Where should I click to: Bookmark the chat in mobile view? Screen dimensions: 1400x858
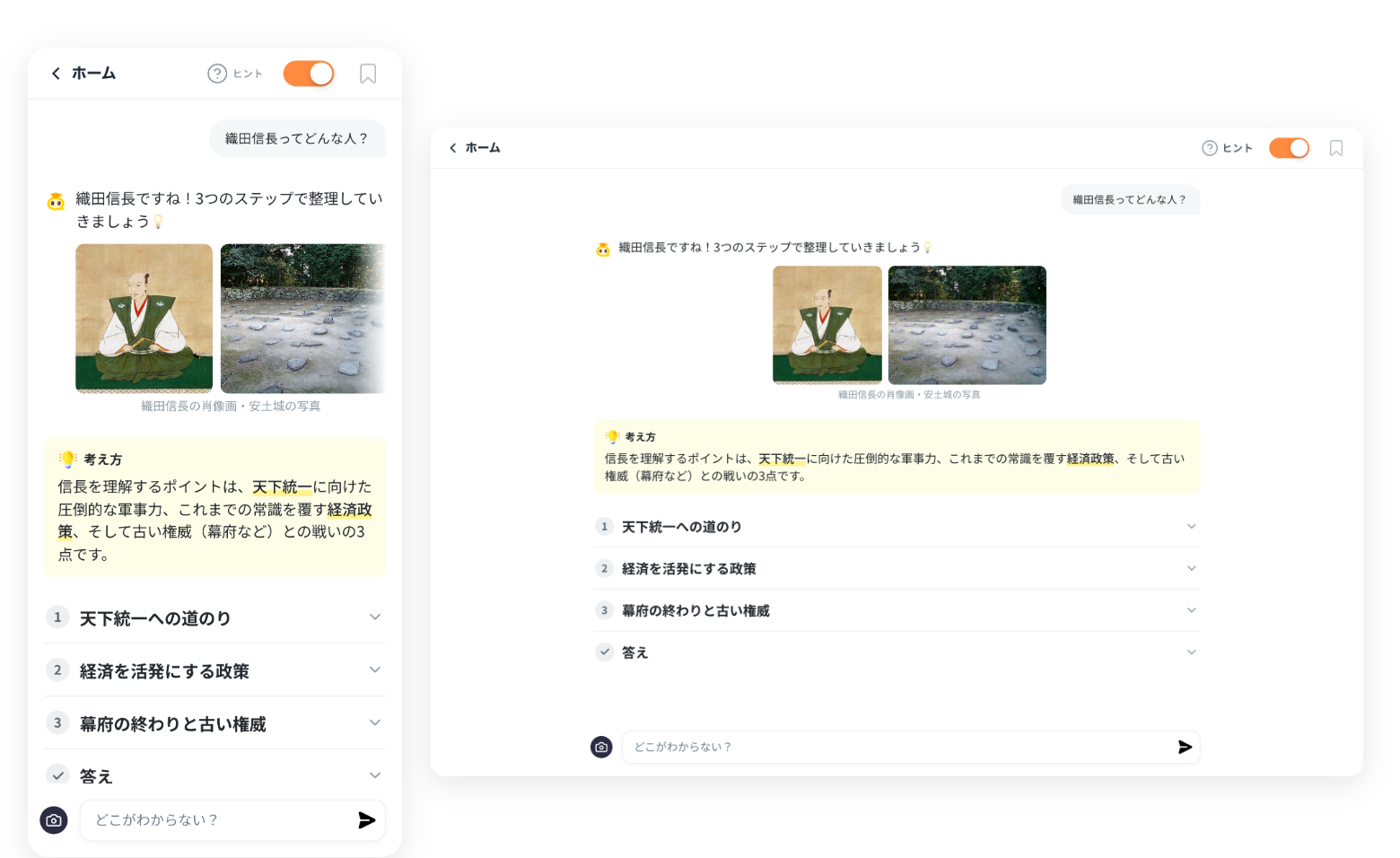(368, 74)
